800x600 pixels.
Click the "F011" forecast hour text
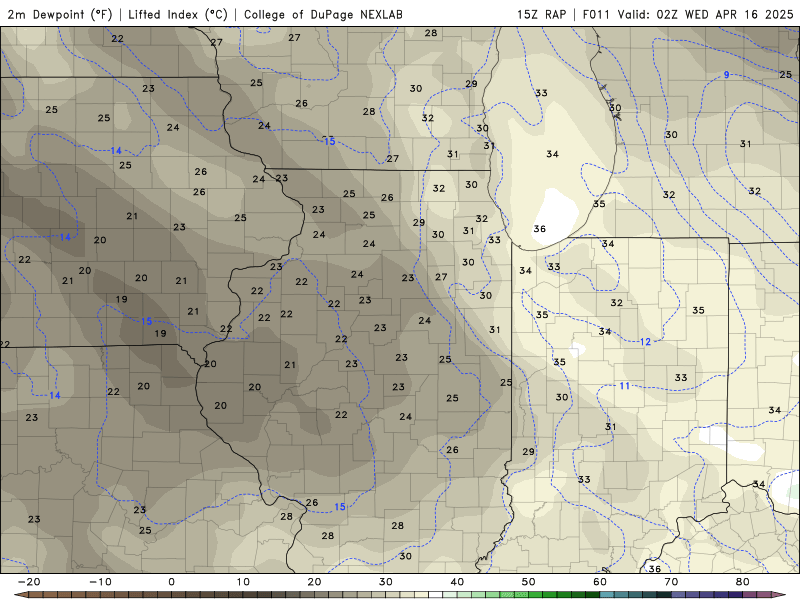(596, 14)
